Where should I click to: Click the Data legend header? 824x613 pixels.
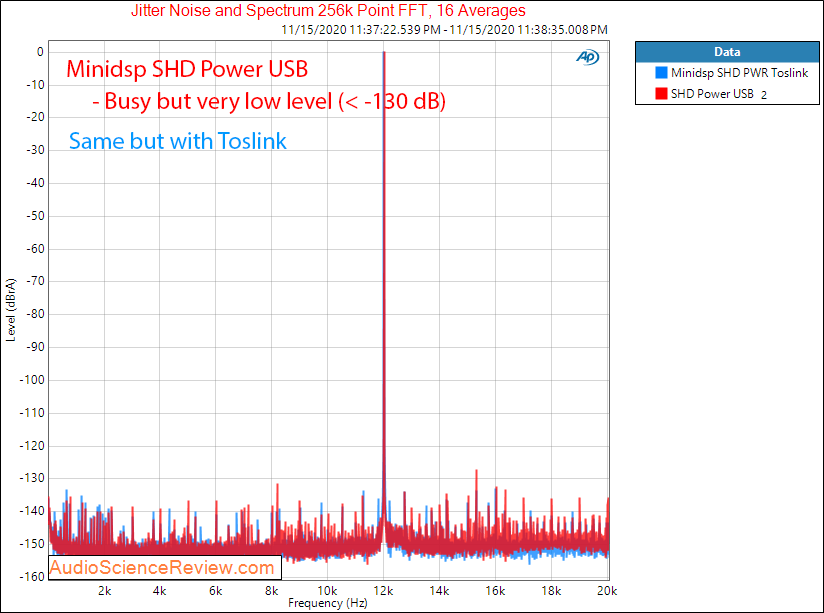(727, 52)
